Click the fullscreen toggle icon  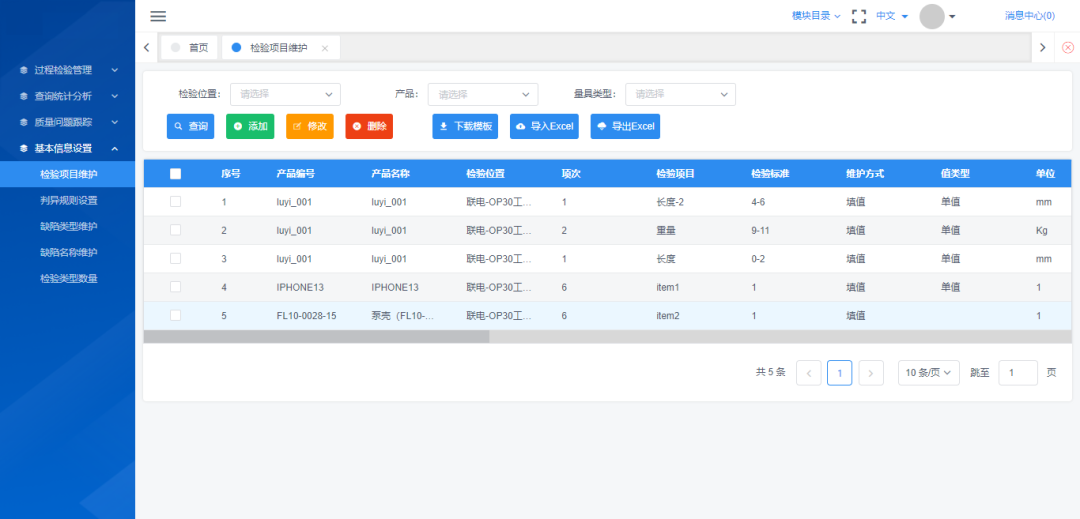pos(859,17)
